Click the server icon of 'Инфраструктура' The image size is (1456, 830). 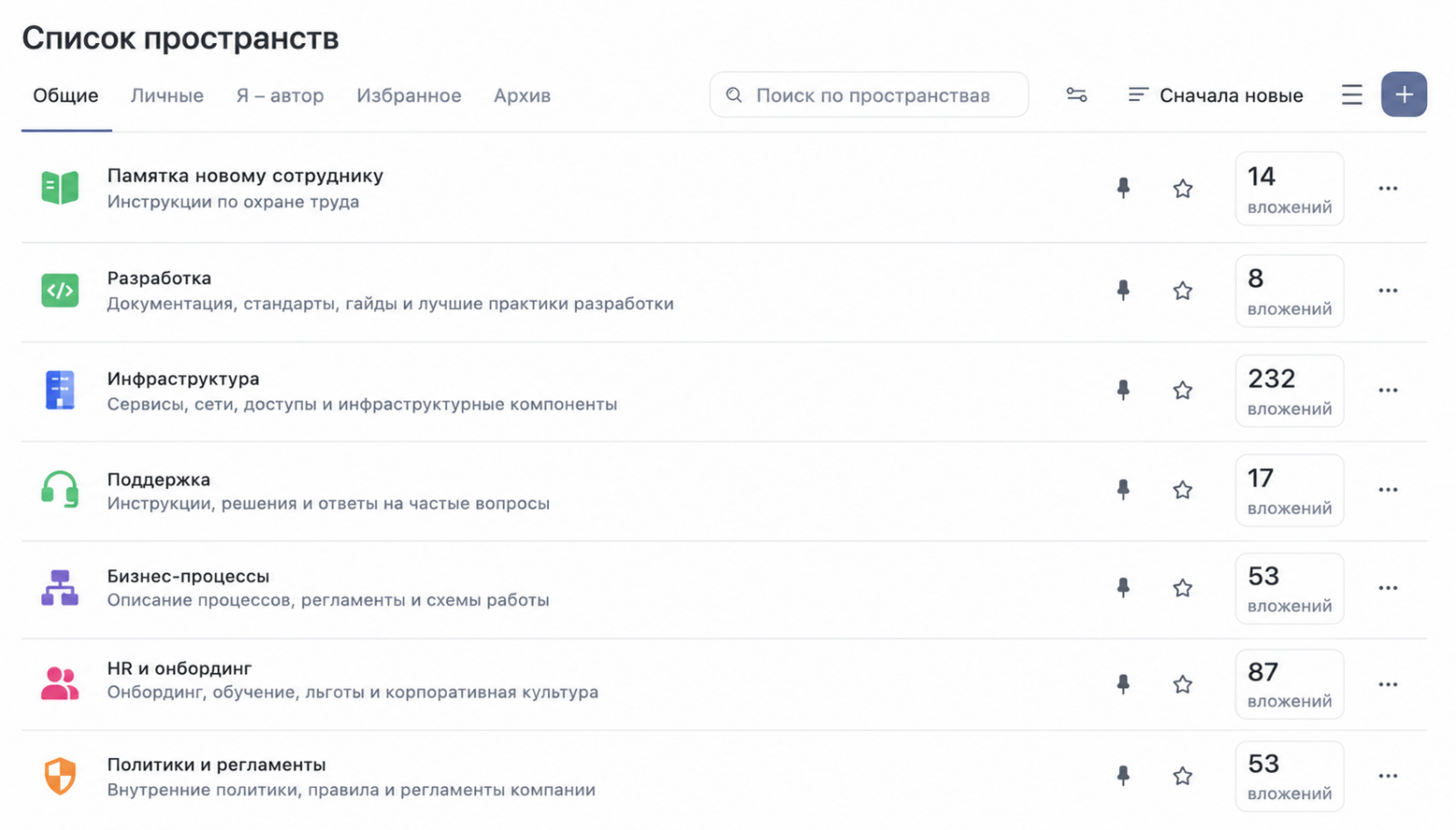point(60,390)
